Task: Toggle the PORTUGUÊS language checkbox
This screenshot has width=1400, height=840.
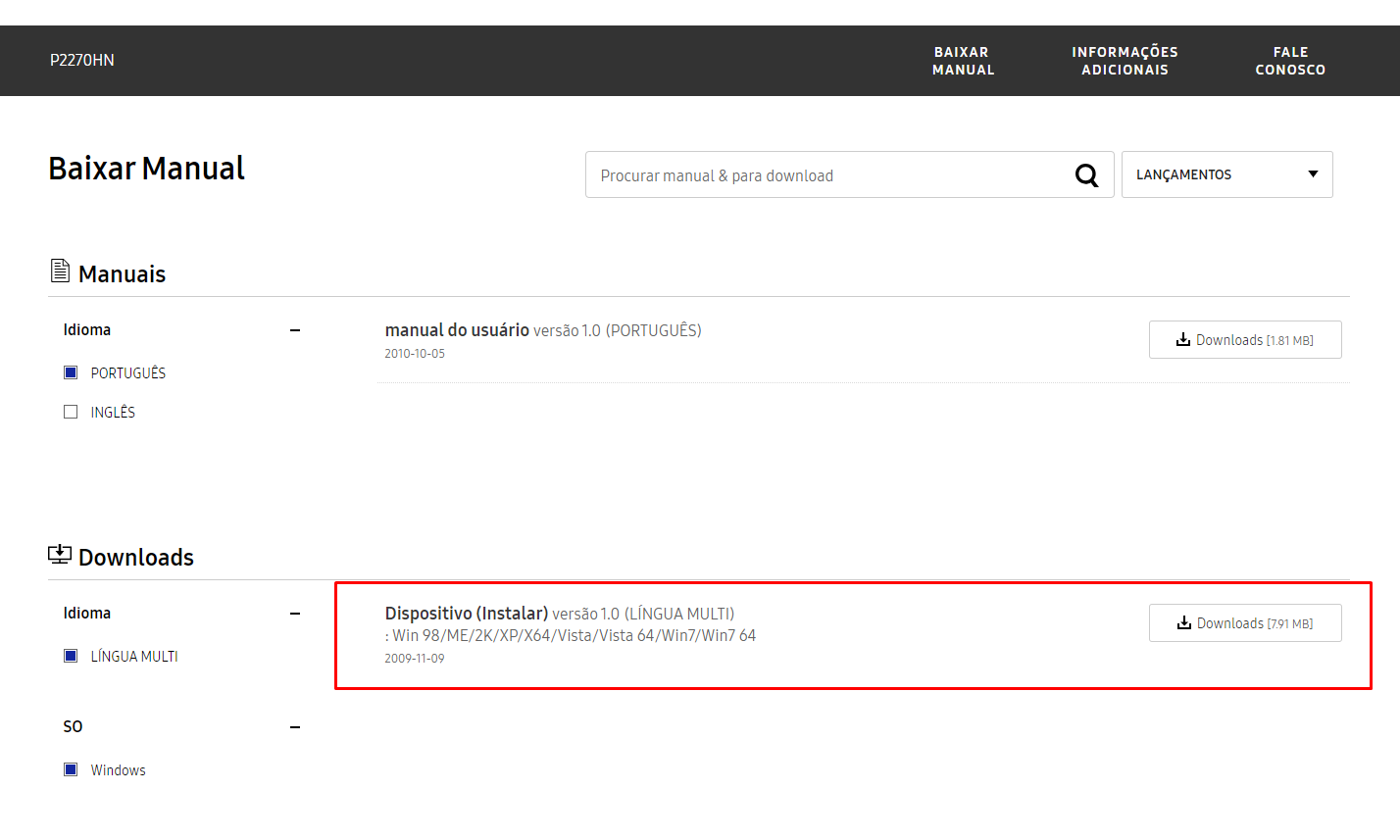Action: coord(71,372)
